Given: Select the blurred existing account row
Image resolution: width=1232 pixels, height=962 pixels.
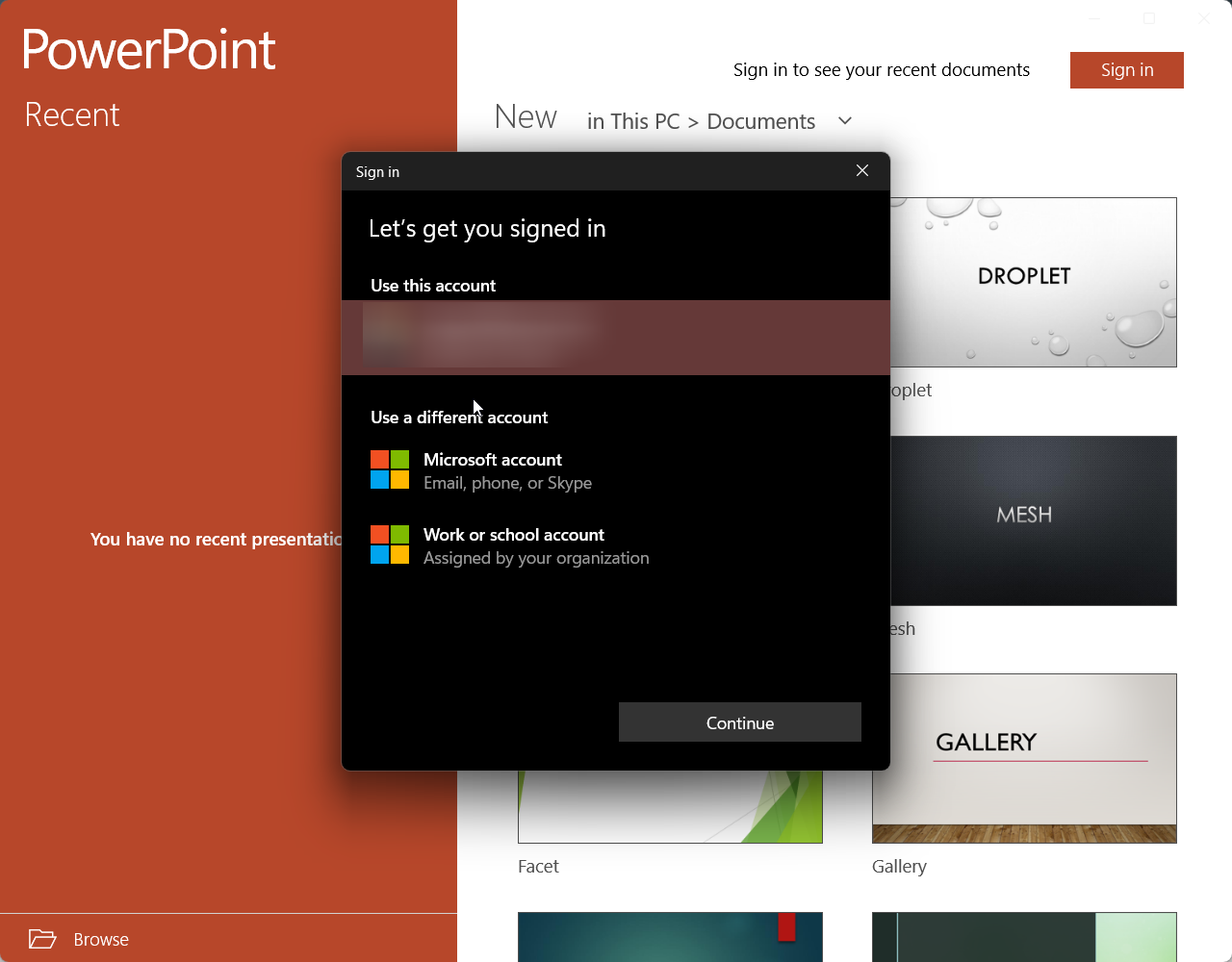Looking at the screenshot, I should coord(616,338).
